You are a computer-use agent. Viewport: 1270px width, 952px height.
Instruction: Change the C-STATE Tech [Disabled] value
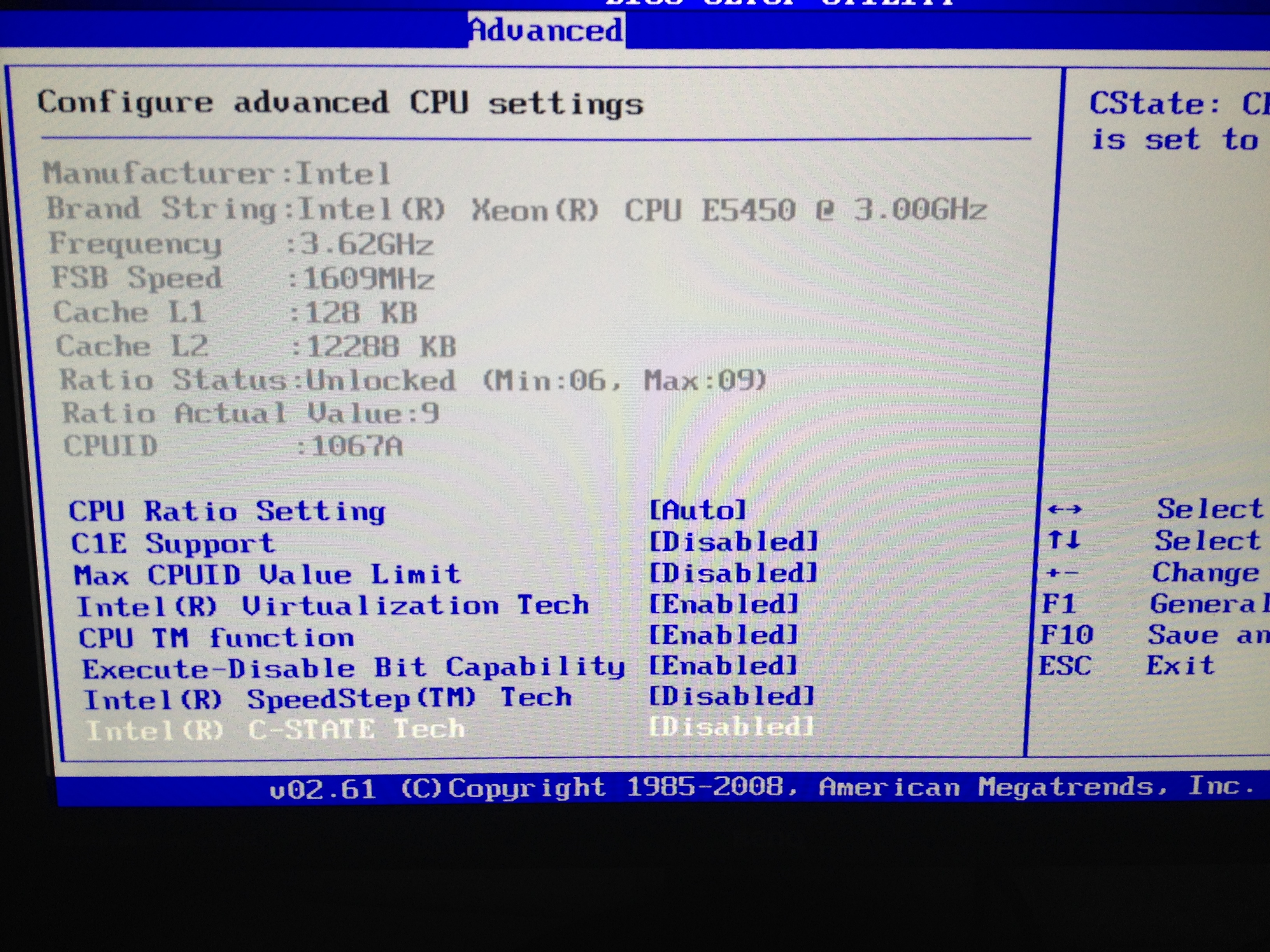coord(731,726)
